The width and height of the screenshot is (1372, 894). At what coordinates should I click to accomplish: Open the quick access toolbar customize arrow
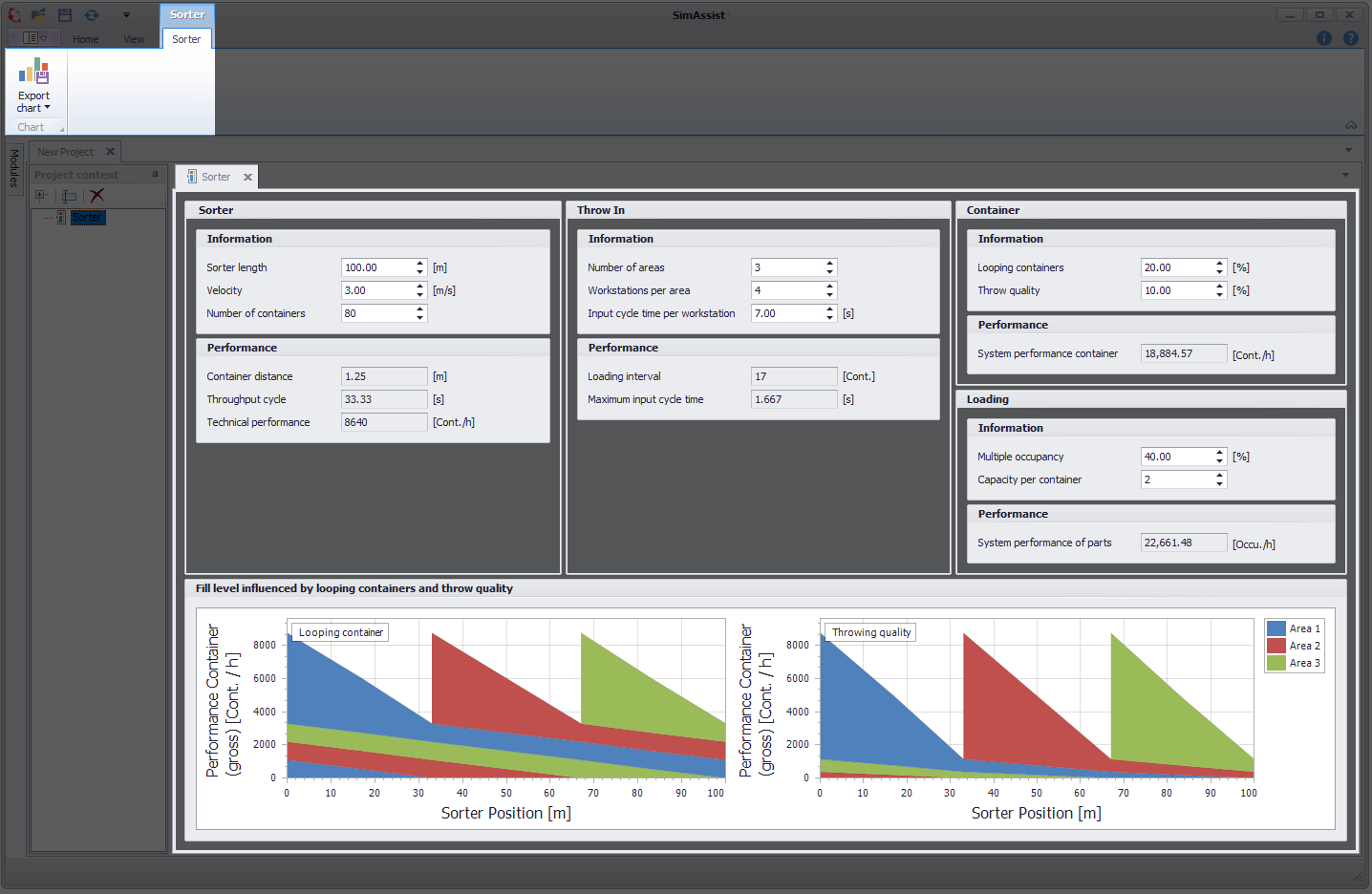[x=127, y=14]
